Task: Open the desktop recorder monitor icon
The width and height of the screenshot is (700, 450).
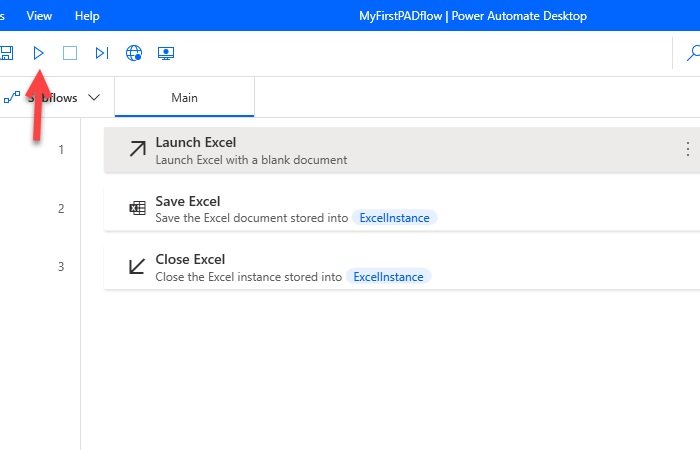Action: tap(166, 53)
